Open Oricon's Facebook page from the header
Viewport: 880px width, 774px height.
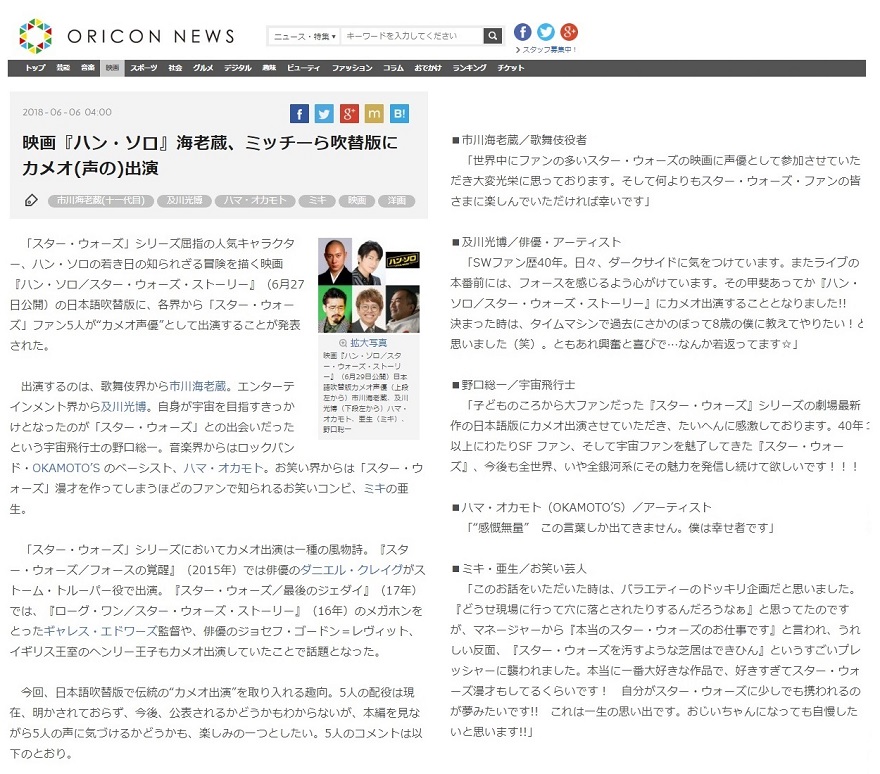(x=522, y=32)
